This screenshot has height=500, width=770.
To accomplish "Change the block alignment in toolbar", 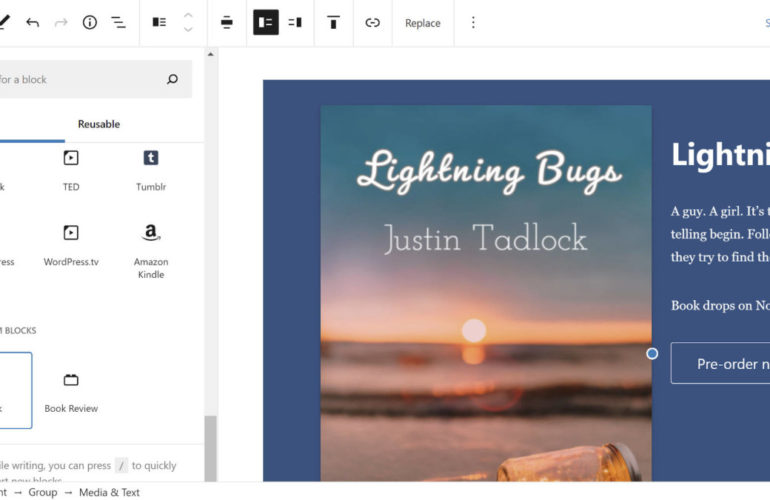I will 227,22.
